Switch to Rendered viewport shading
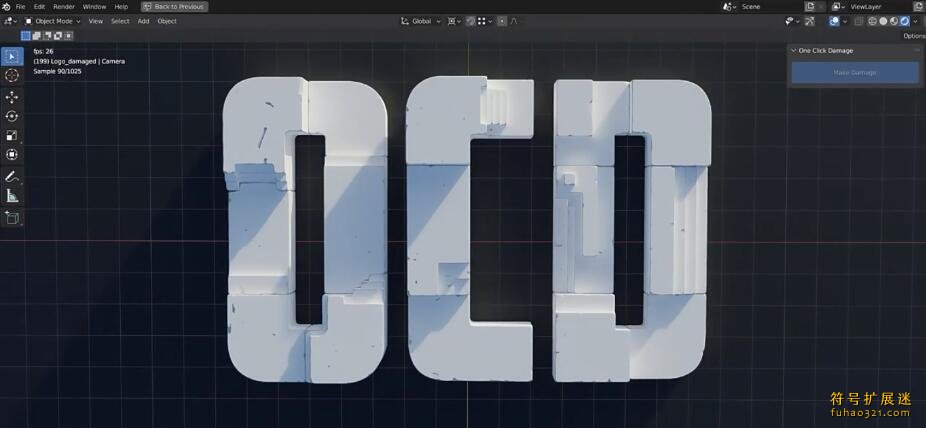 pyautogui.click(x=904, y=21)
